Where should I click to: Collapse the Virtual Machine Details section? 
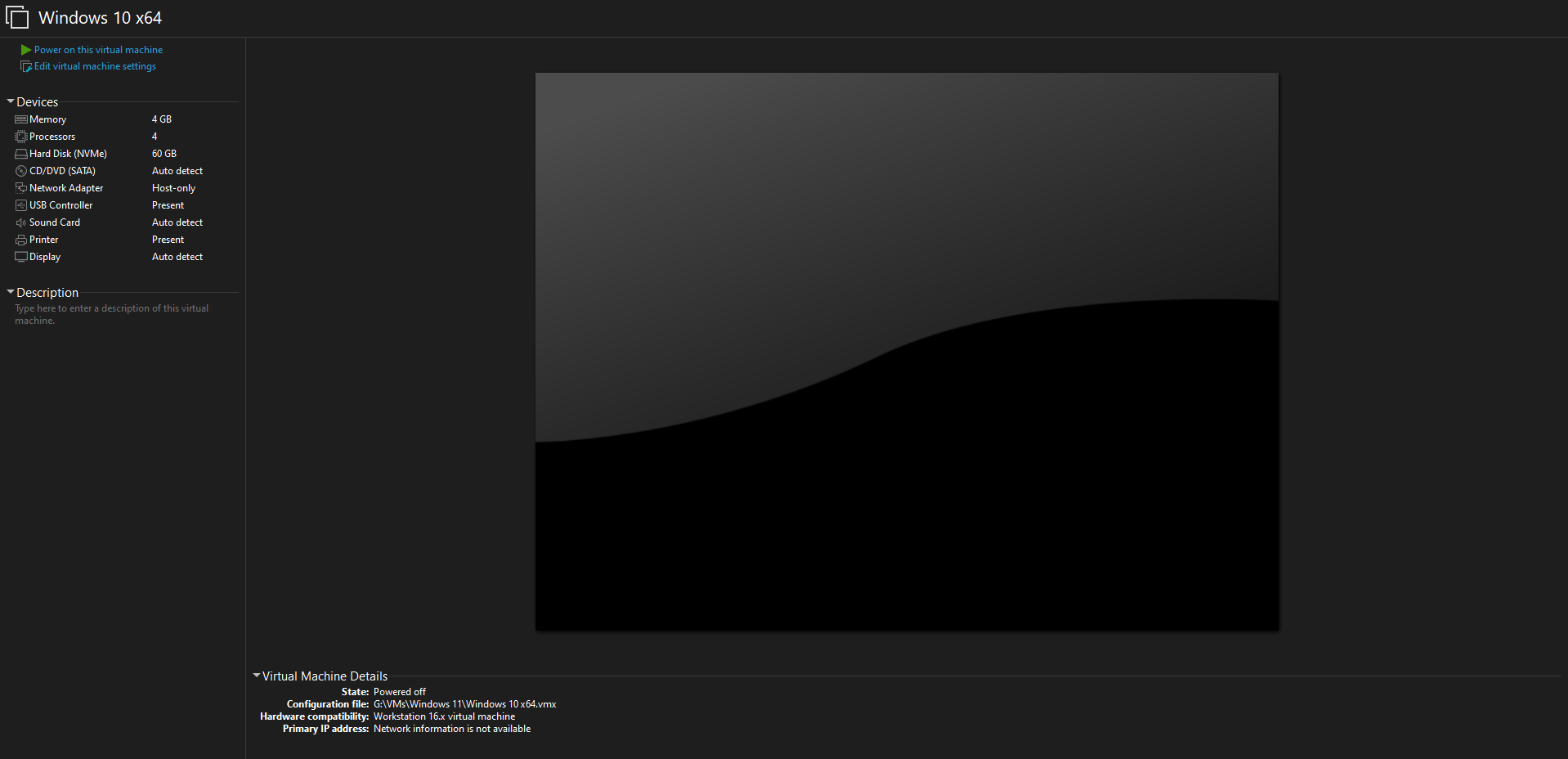[x=257, y=676]
